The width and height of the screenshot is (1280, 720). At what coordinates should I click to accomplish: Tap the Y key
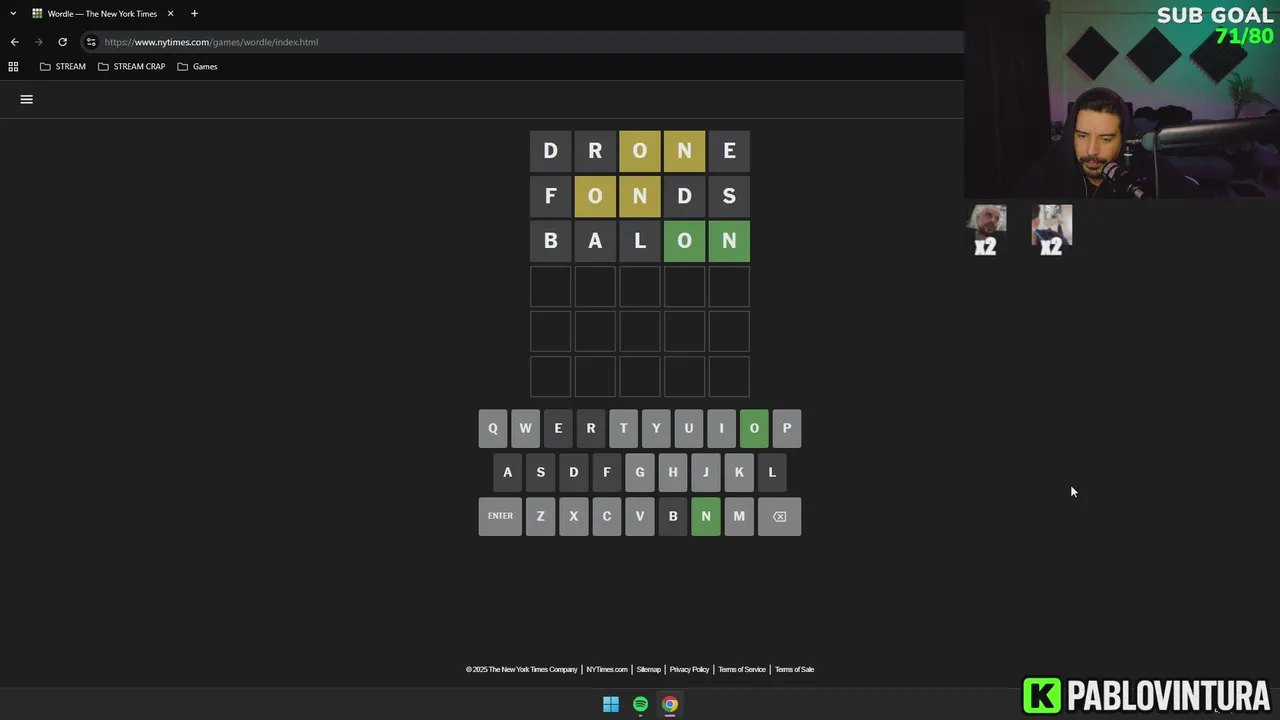pyautogui.click(x=656, y=428)
